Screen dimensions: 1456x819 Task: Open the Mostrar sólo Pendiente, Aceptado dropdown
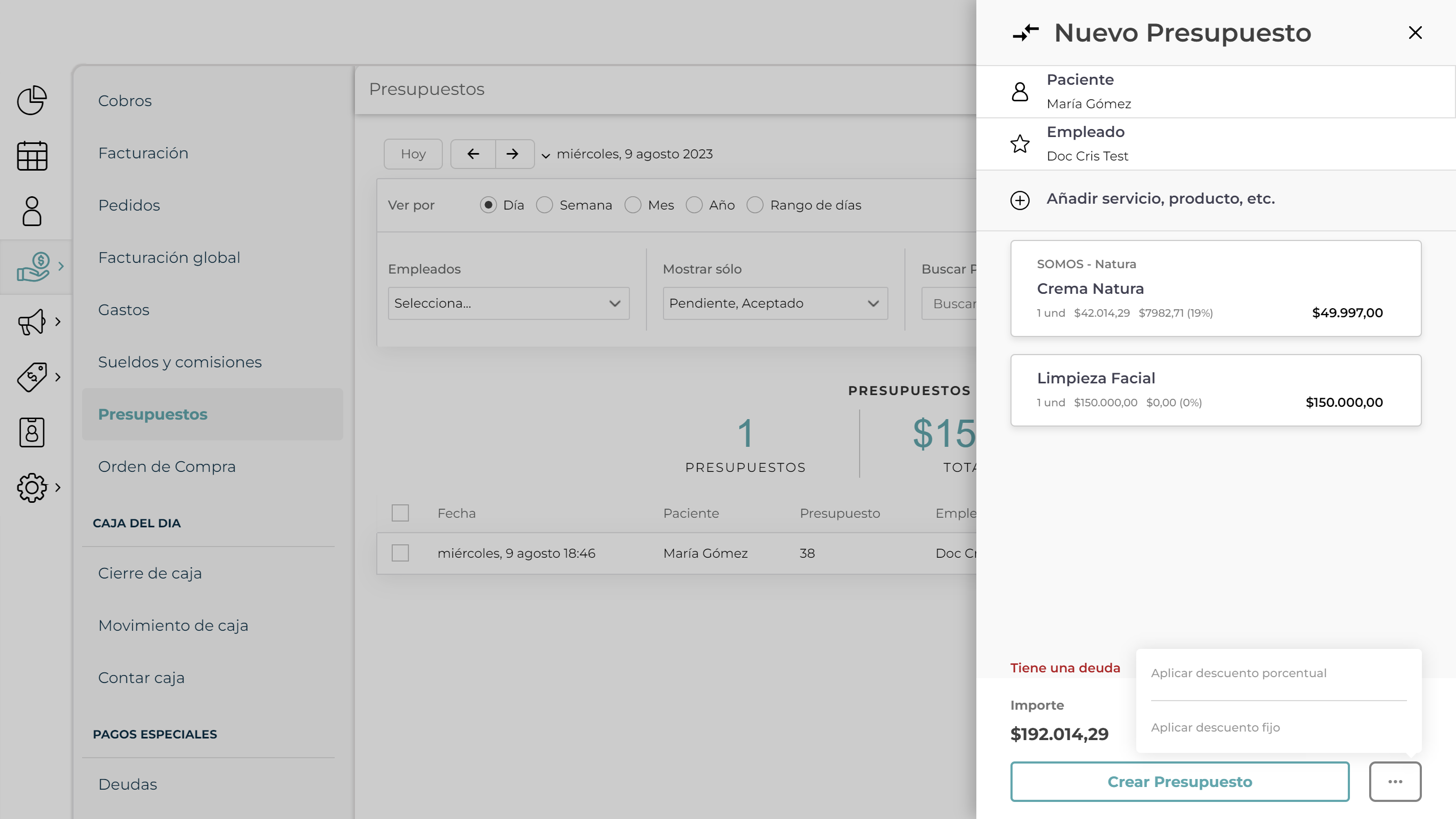[775, 303]
